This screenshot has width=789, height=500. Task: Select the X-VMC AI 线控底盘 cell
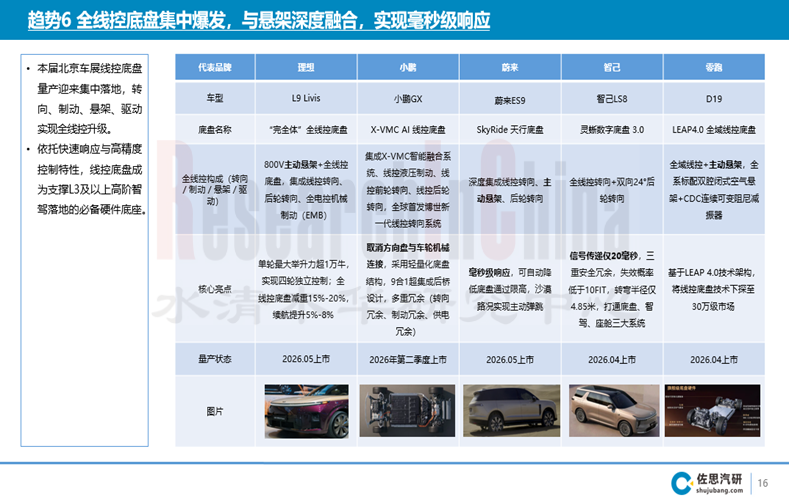click(x=408, y=129)
